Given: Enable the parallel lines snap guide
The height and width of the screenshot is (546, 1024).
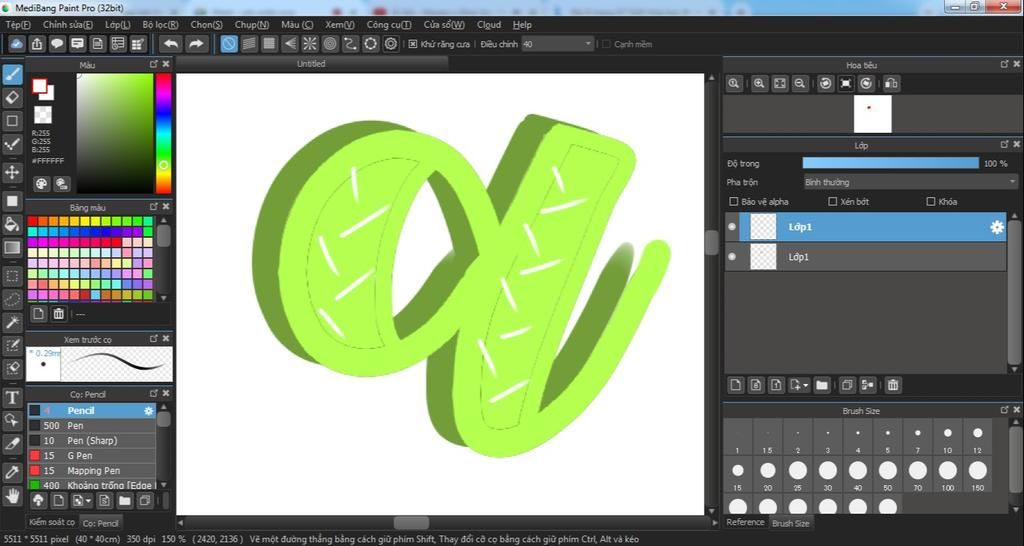Looking at the screenshot, I should point(249,44).
